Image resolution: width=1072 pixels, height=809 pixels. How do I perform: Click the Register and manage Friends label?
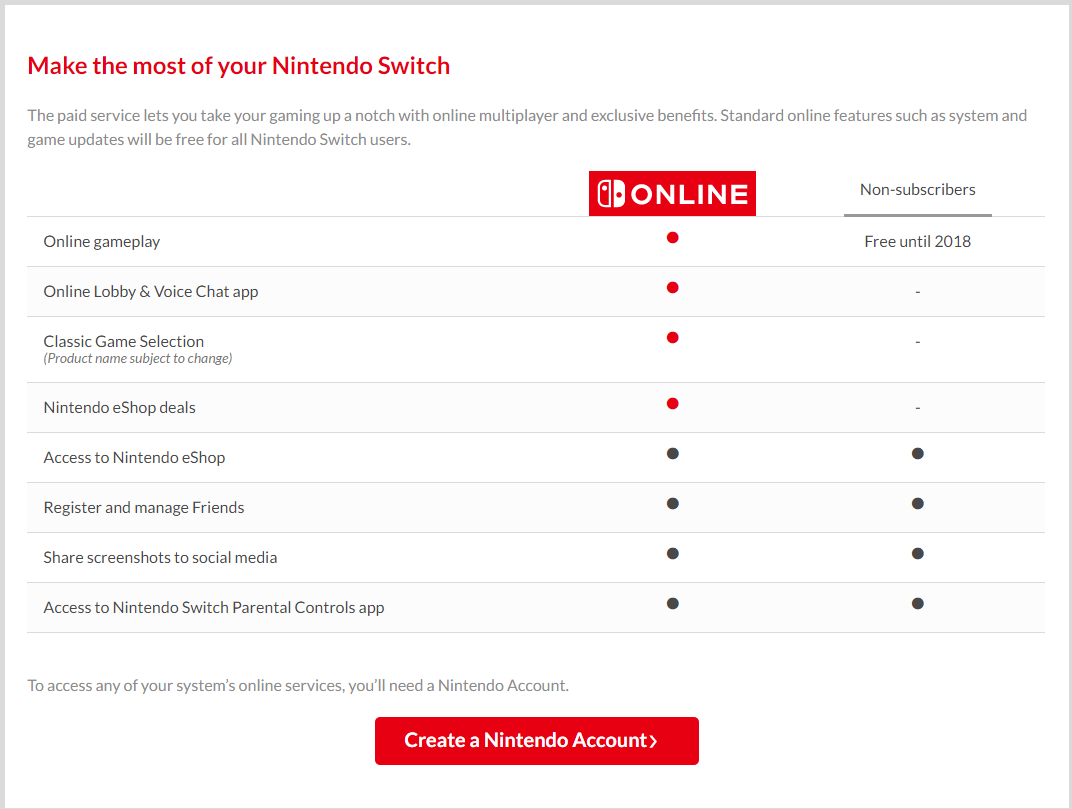click(x=144, y=508)
